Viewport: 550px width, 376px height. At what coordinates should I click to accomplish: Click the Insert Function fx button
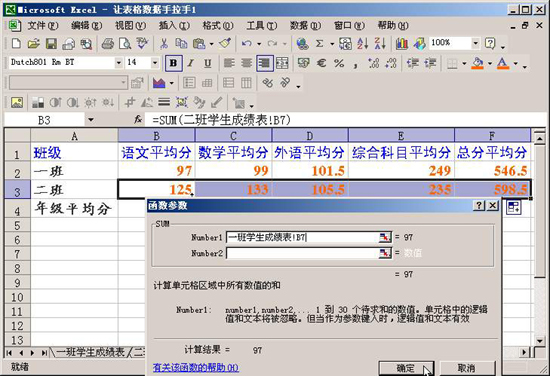138,120
